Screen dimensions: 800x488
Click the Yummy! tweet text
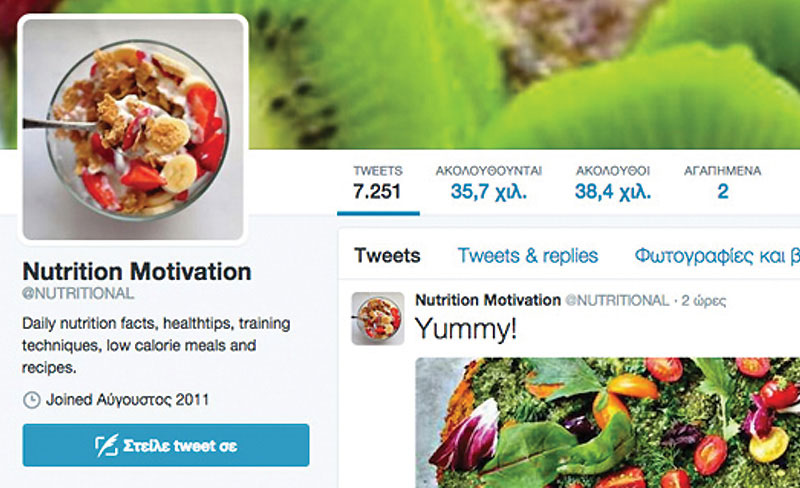click(x=466, y=329)
